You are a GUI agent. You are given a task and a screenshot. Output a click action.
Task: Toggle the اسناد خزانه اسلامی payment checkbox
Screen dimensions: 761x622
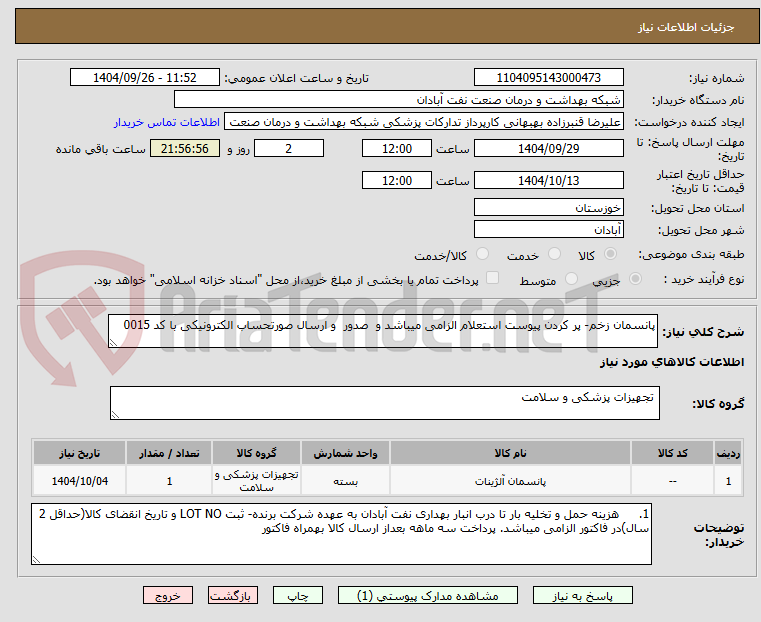pos(493,278)
